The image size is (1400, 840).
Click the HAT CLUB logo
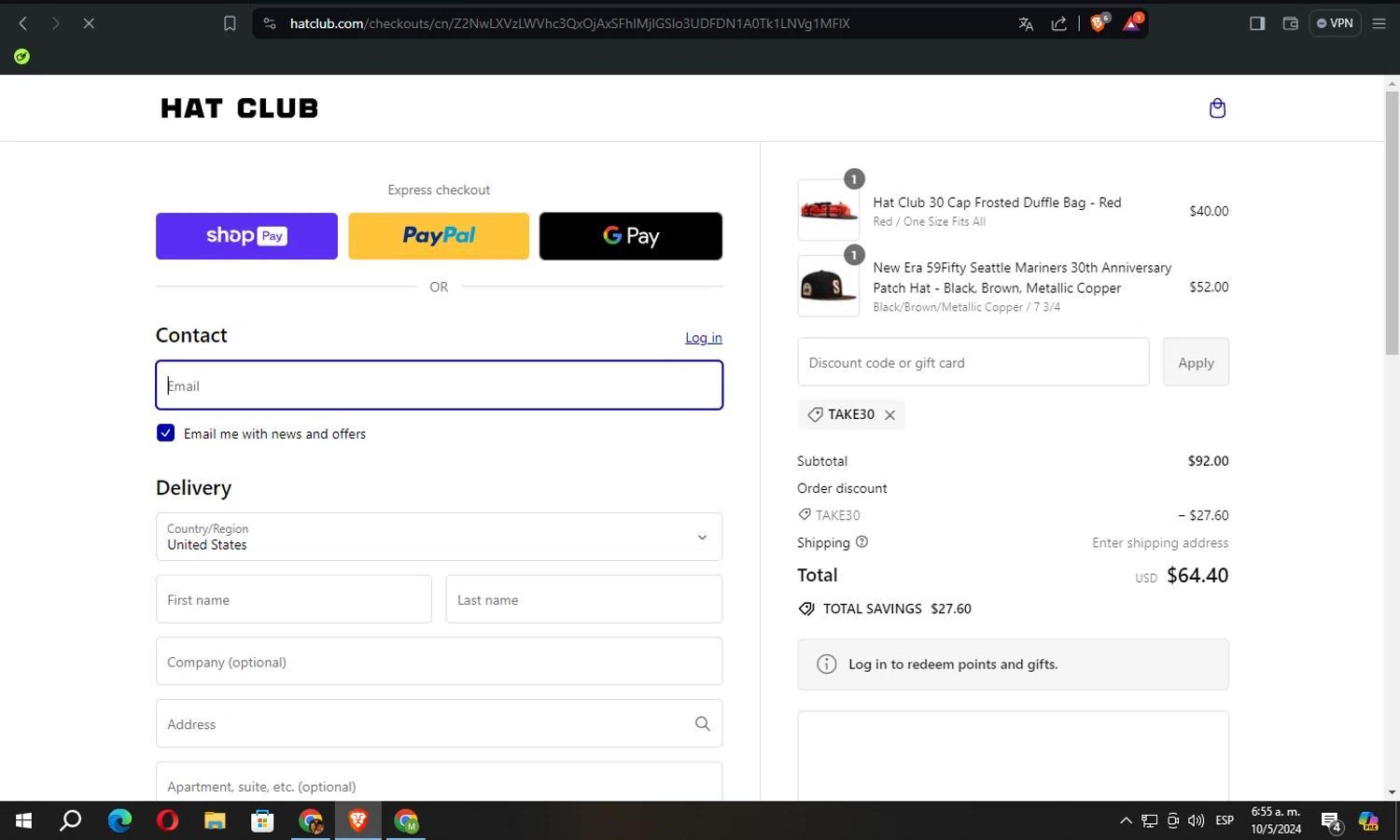coord(240,108)
